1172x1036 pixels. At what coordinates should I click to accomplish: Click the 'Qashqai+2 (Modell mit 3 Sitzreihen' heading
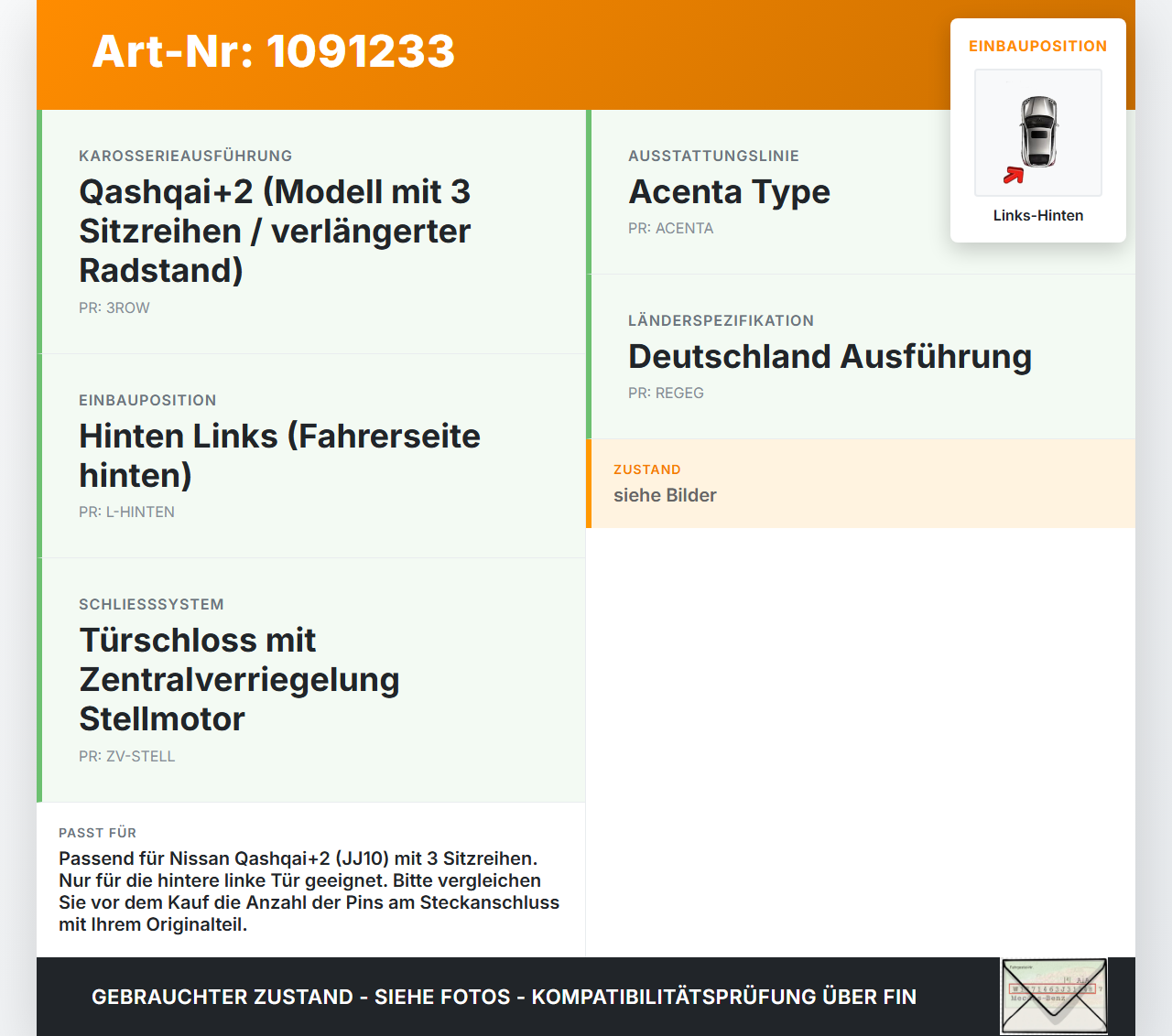(275, 231)
